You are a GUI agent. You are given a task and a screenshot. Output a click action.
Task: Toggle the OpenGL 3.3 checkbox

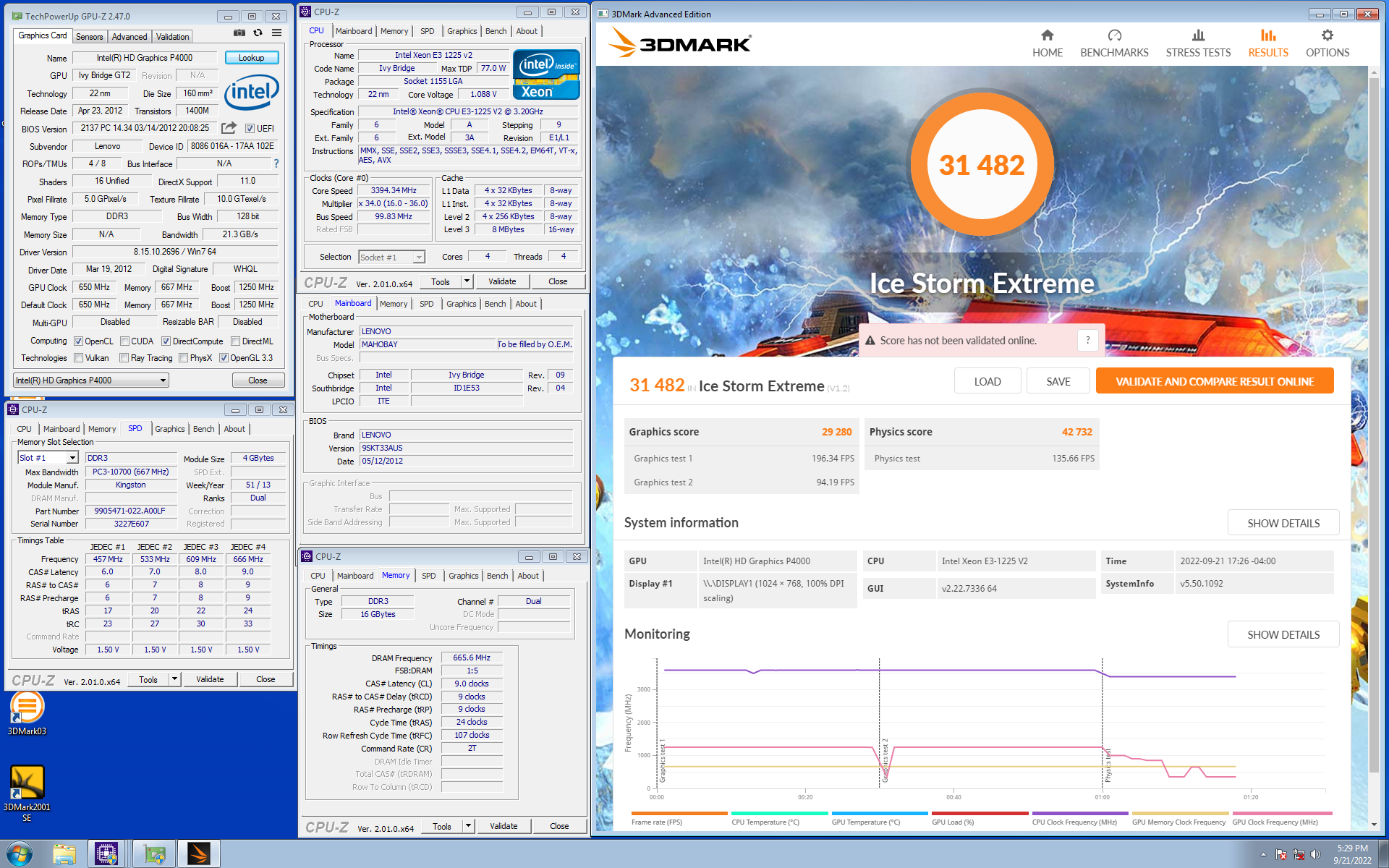224,358
